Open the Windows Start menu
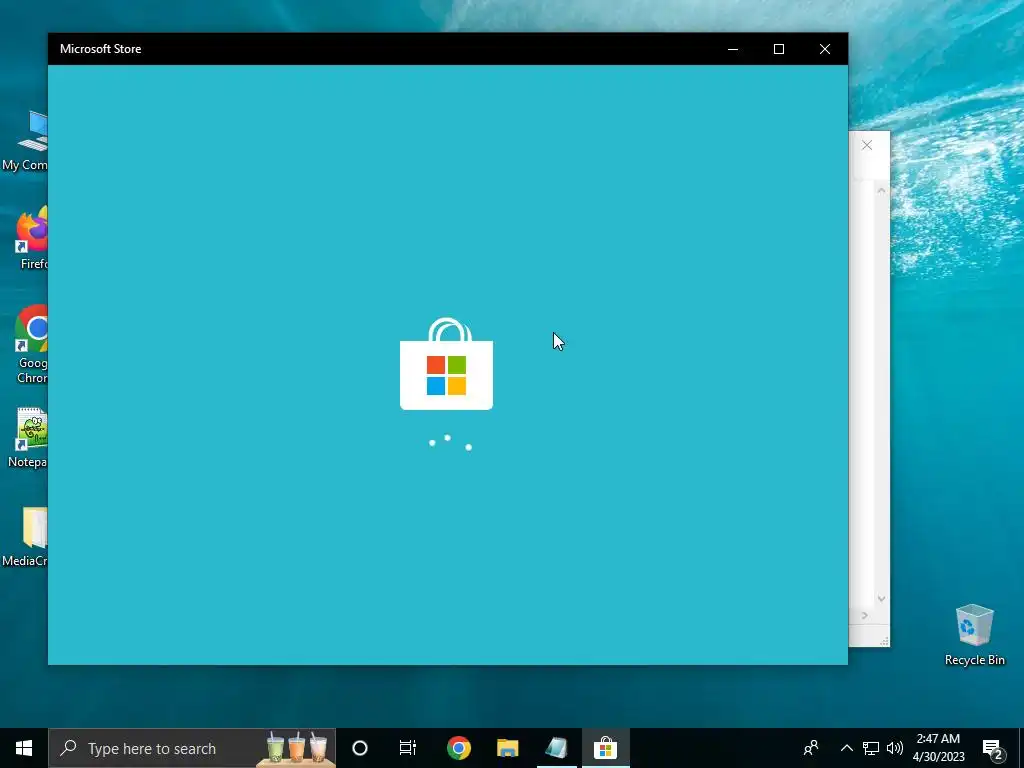 [x=24, y=748]
